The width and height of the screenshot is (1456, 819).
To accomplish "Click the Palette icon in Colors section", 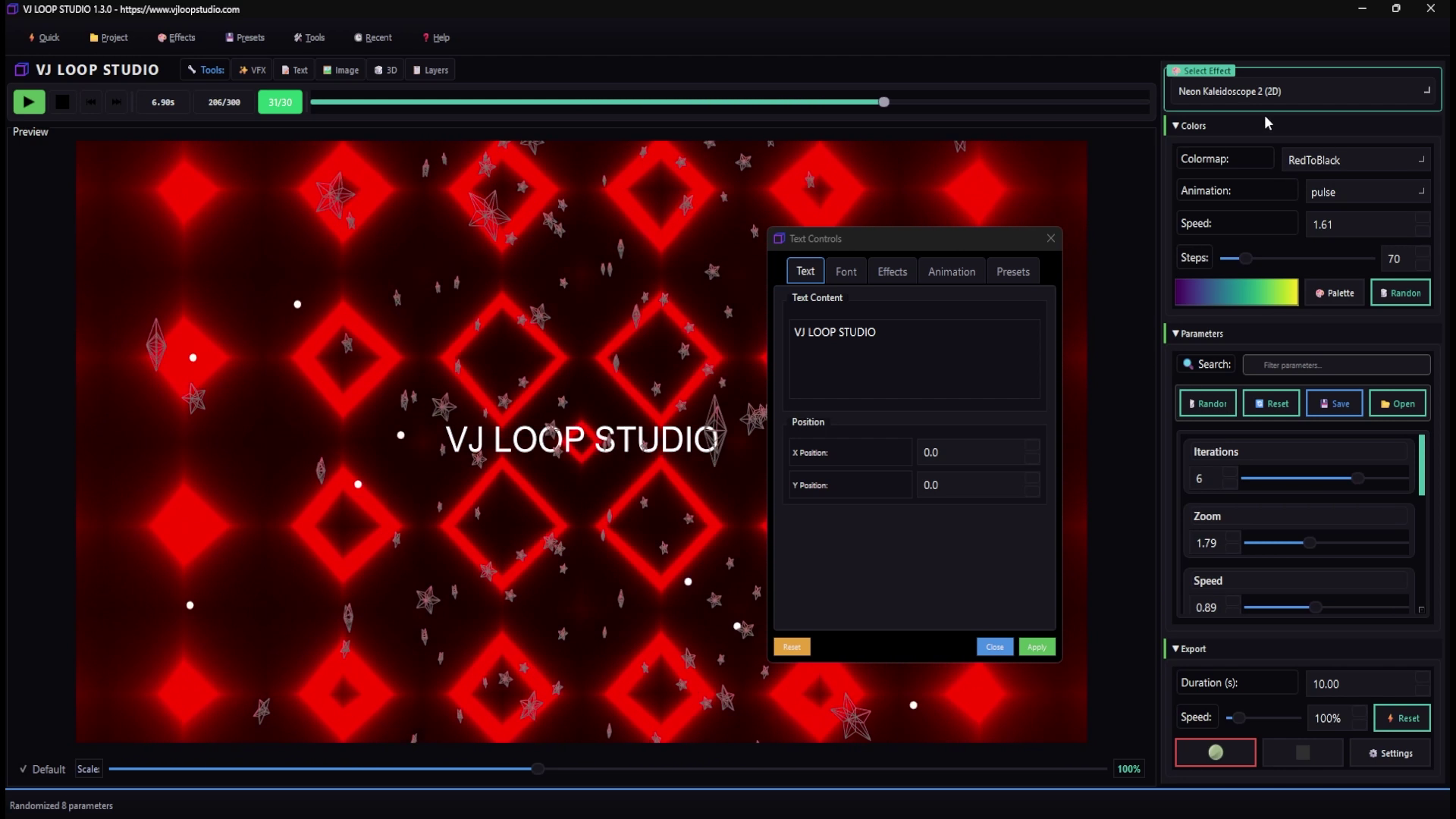I will 1334,293.
